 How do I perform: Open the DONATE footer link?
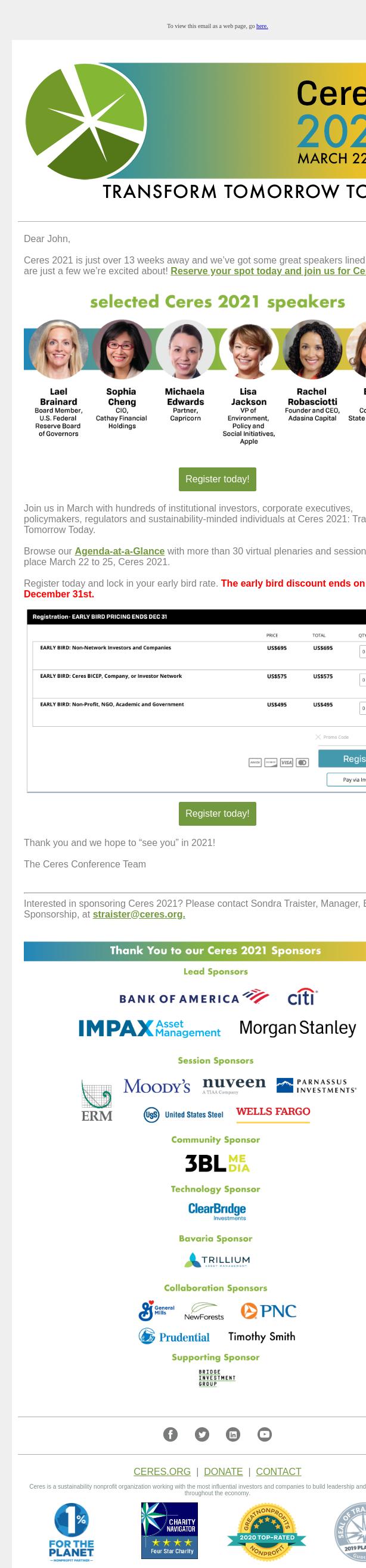[x=224, y=1472]
